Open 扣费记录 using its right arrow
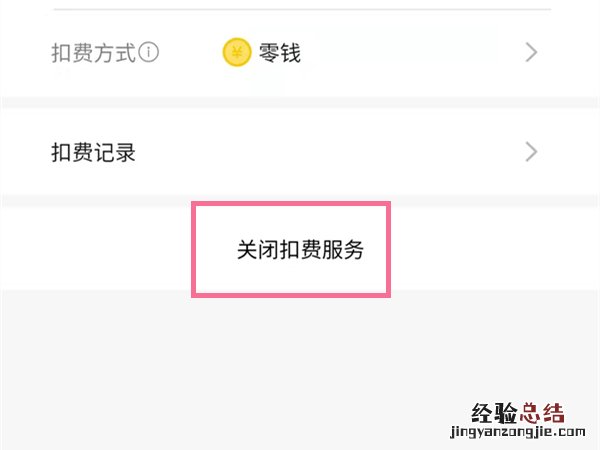Viewport: 600px width, 450px height. point(531,152)
